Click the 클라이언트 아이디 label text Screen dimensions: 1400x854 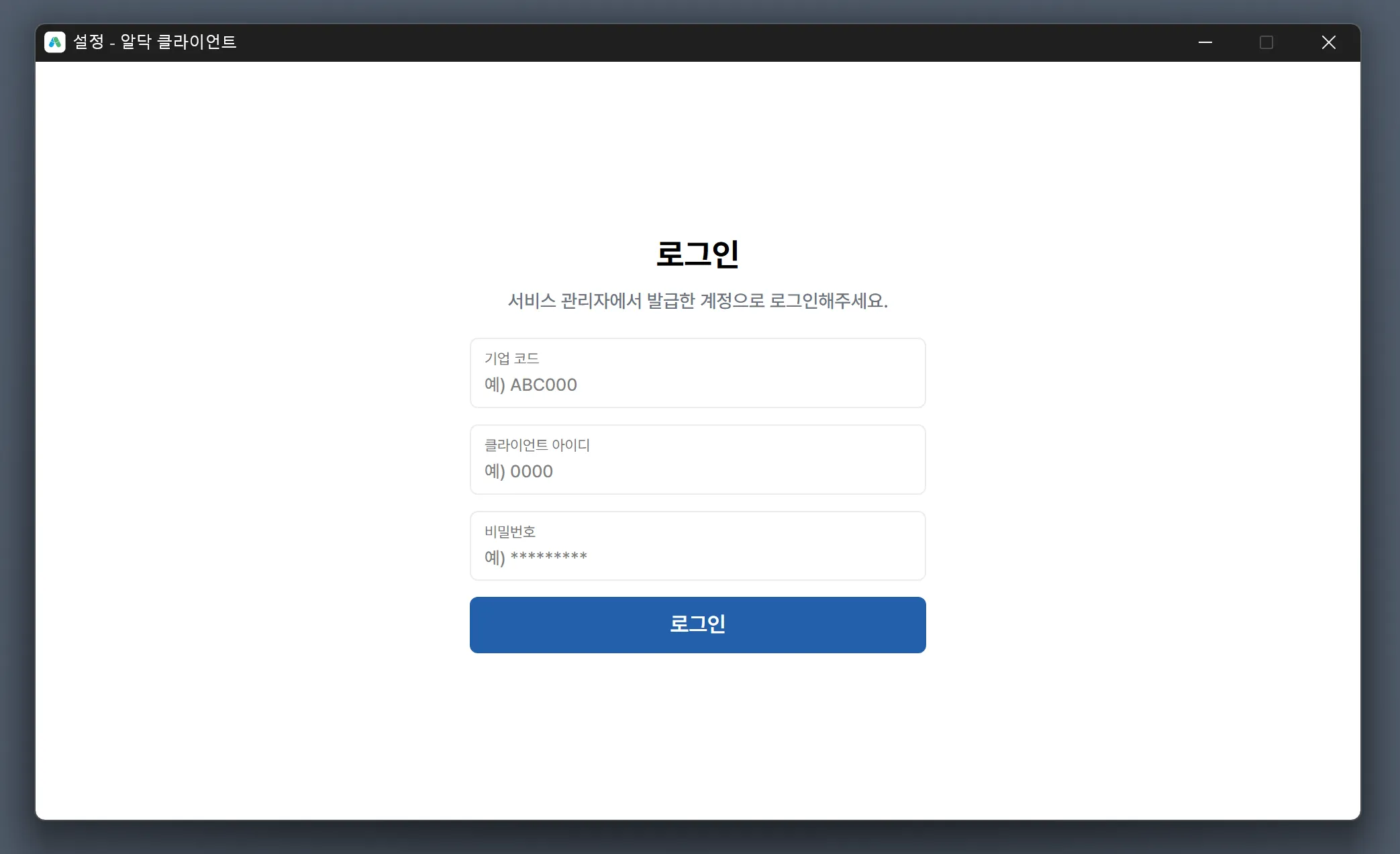pyautogui.click(x=537, y=445)
